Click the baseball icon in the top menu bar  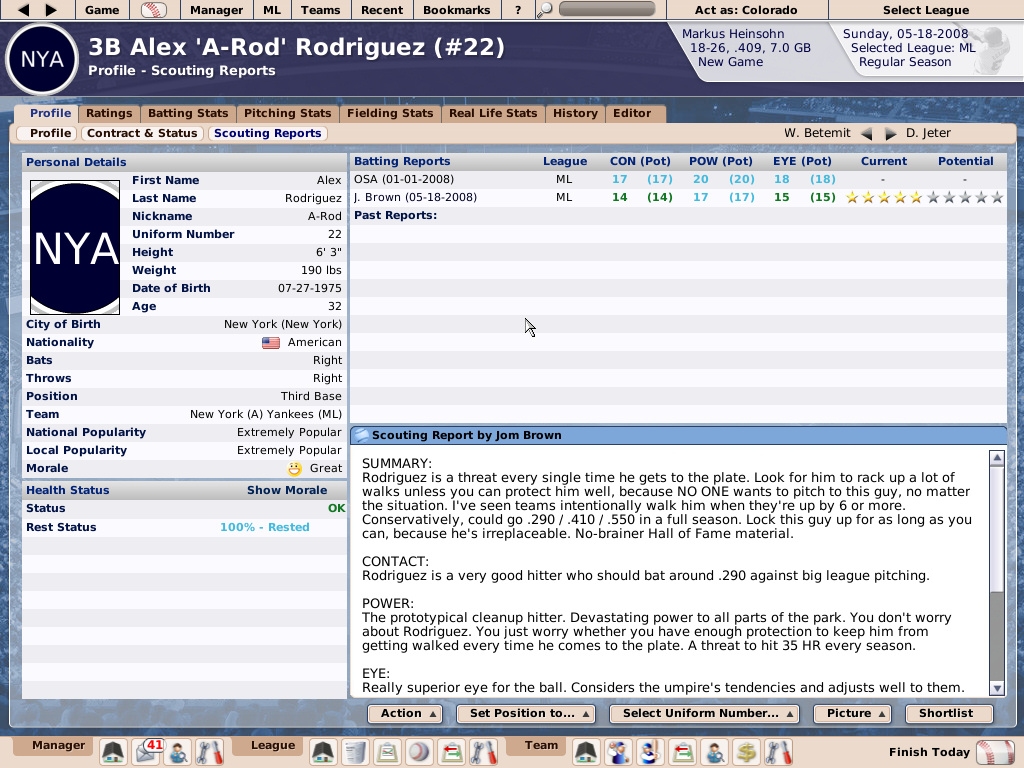point(154,10)
